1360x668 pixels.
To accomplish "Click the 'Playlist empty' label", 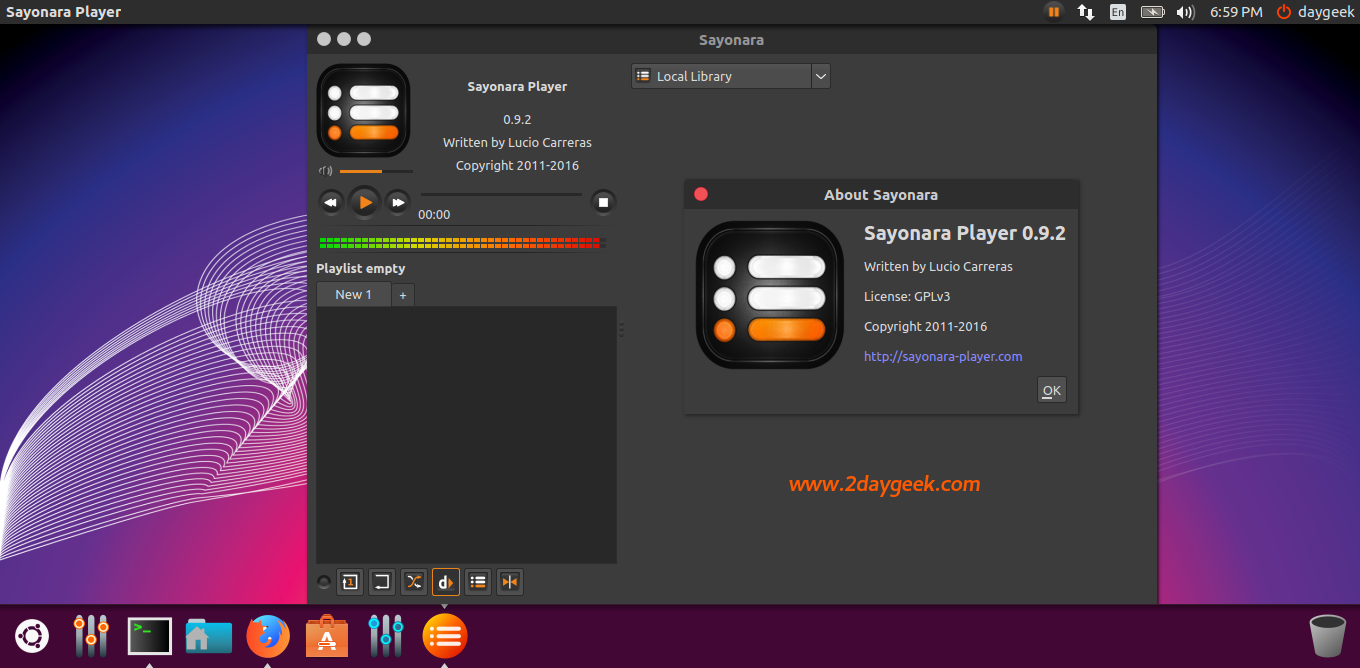I will click(361, 269).
